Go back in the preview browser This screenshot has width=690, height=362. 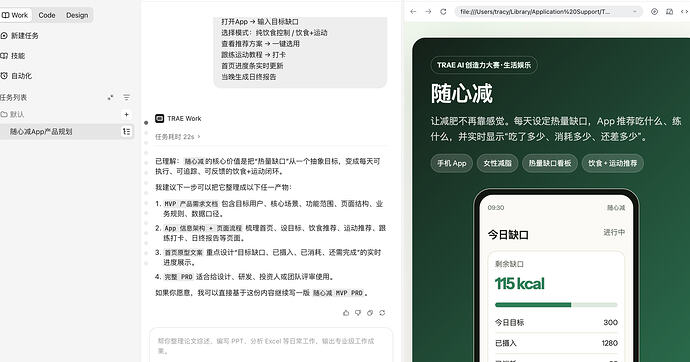413,12
